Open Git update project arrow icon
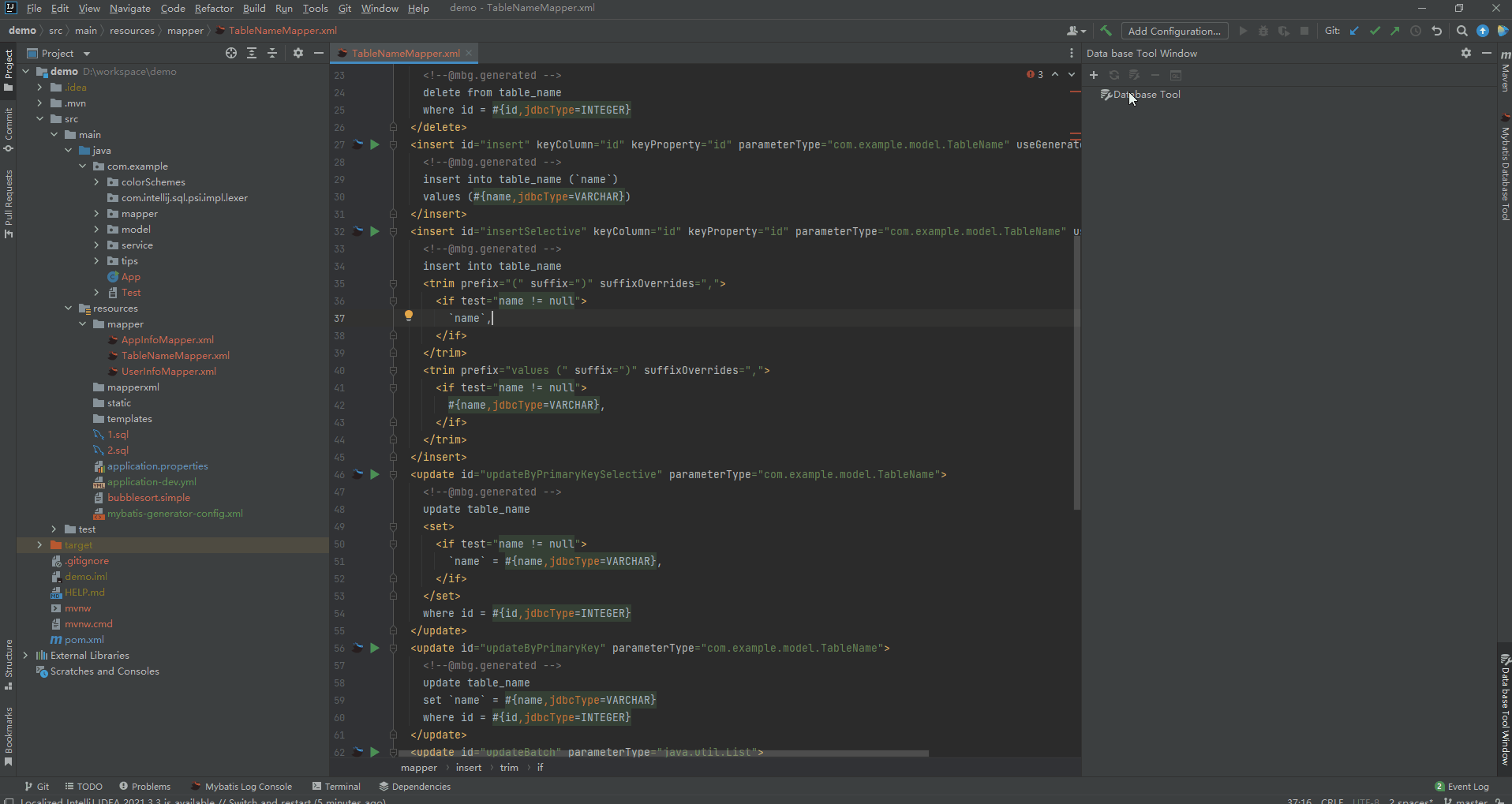This screenshot has height=804, width=1512. [1355, 31]
